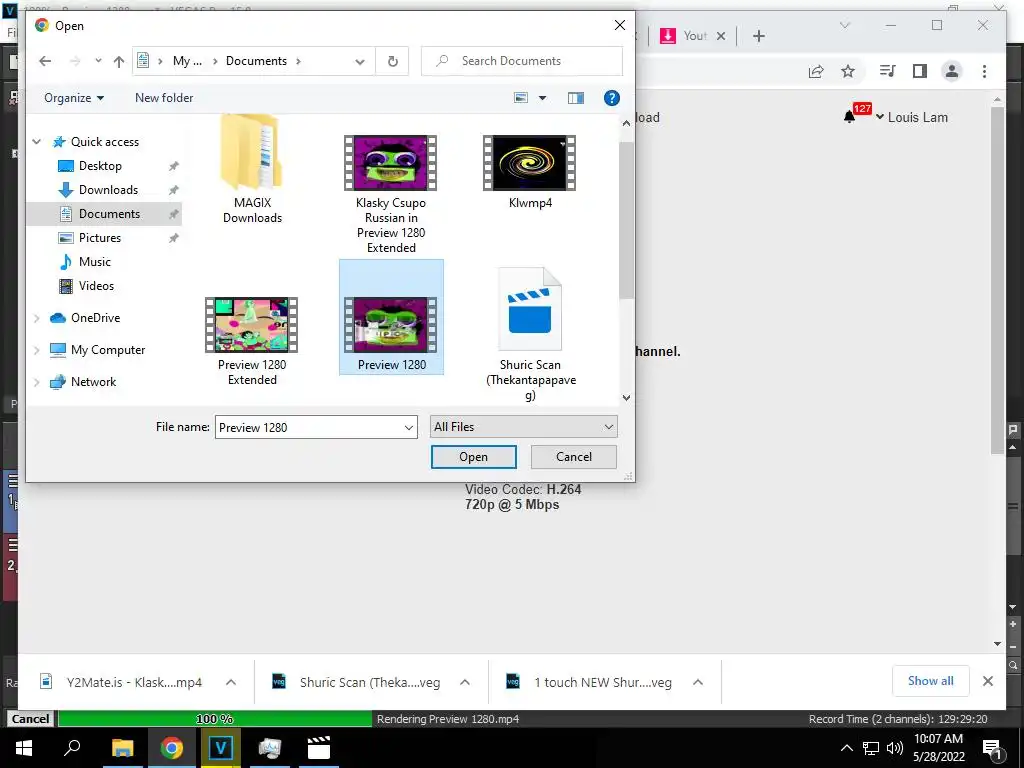Open Chrome media controls icon
Viewport: 1024px width, 768px height.
pos(887,71)
